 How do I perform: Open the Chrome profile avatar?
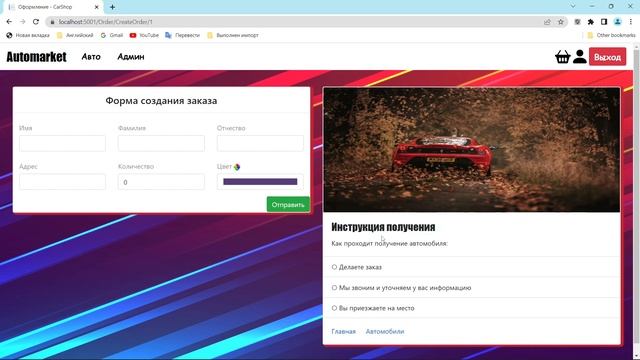click(x=618, y=22)
